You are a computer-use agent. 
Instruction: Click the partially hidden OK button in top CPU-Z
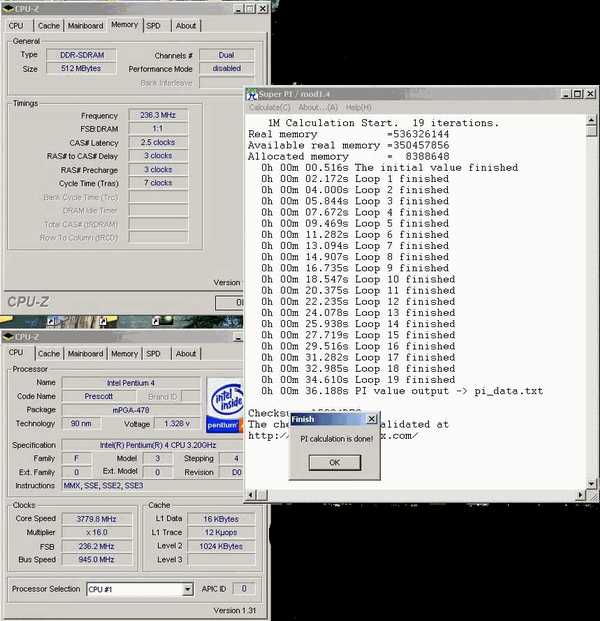click(230, 303)
